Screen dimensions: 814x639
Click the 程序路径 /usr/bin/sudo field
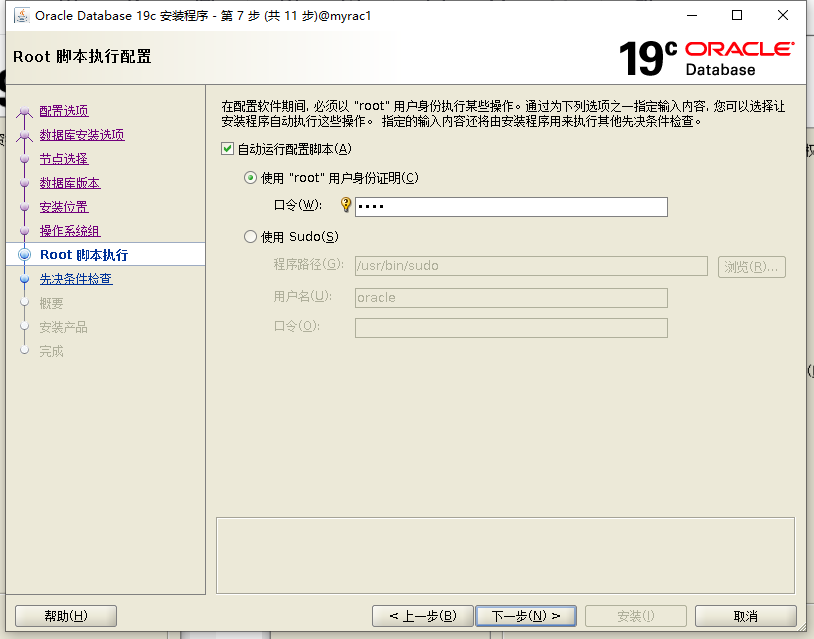[531, 266]
